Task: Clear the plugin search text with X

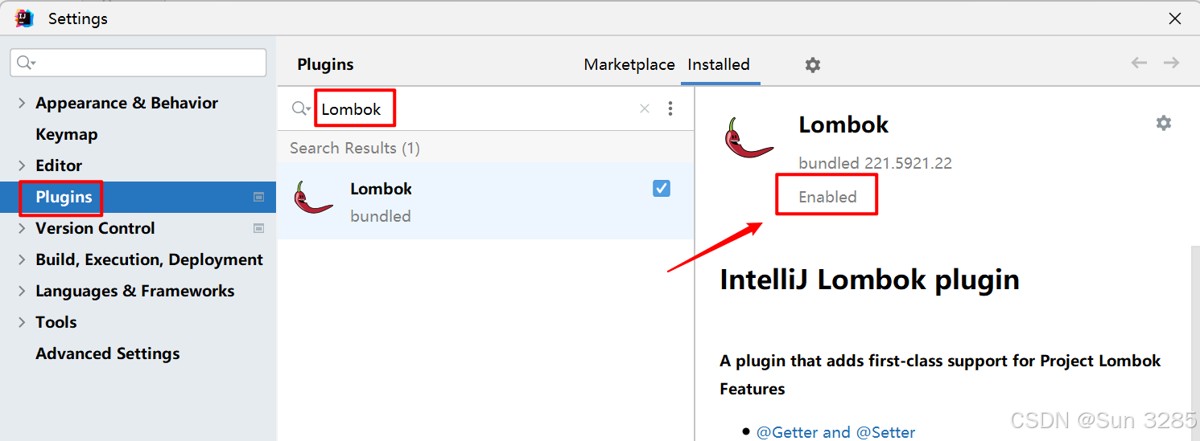Action: click(x=644, y=109)
